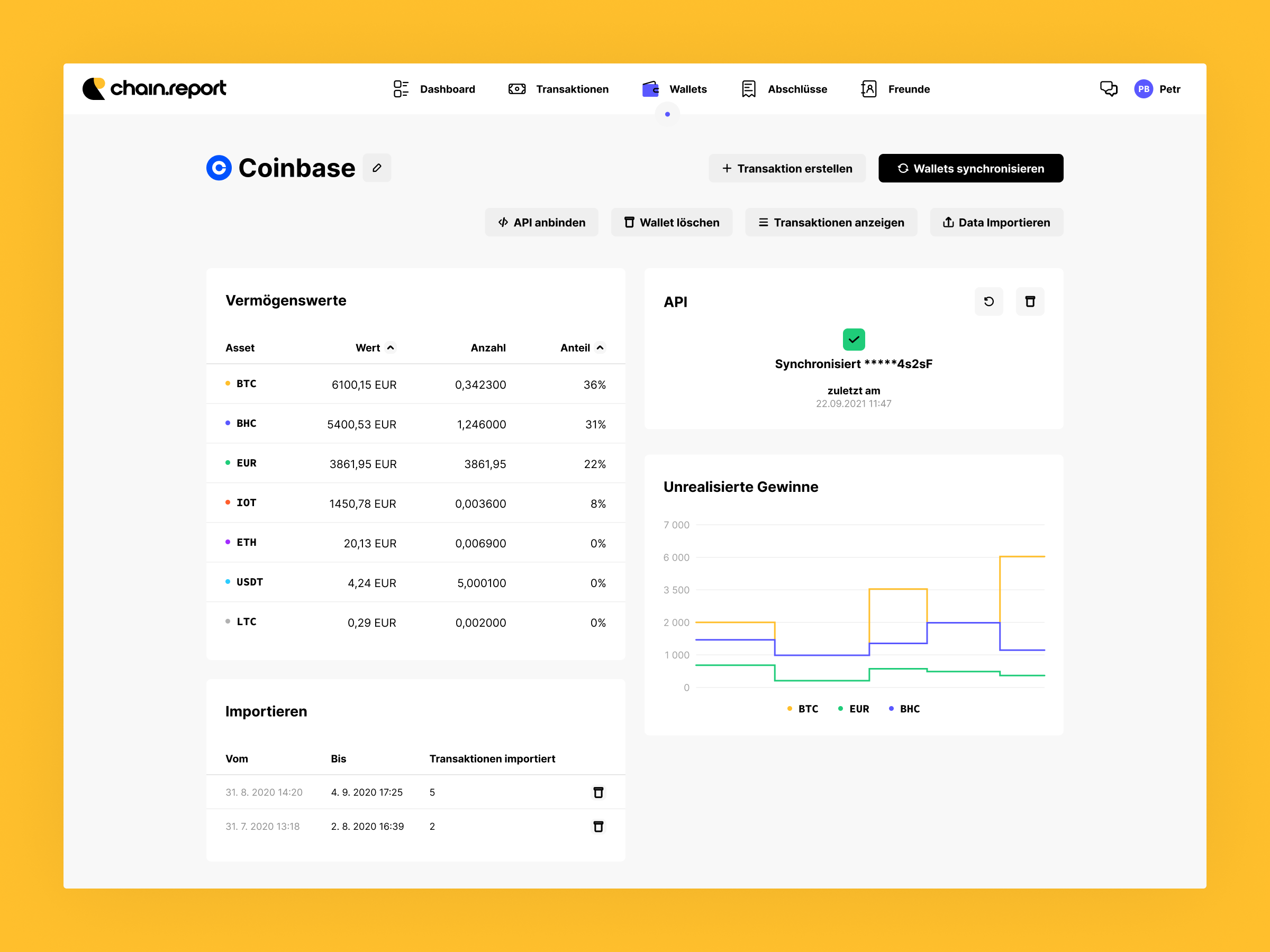Click the BTC color dot in the chart legend

click(789, 708)
